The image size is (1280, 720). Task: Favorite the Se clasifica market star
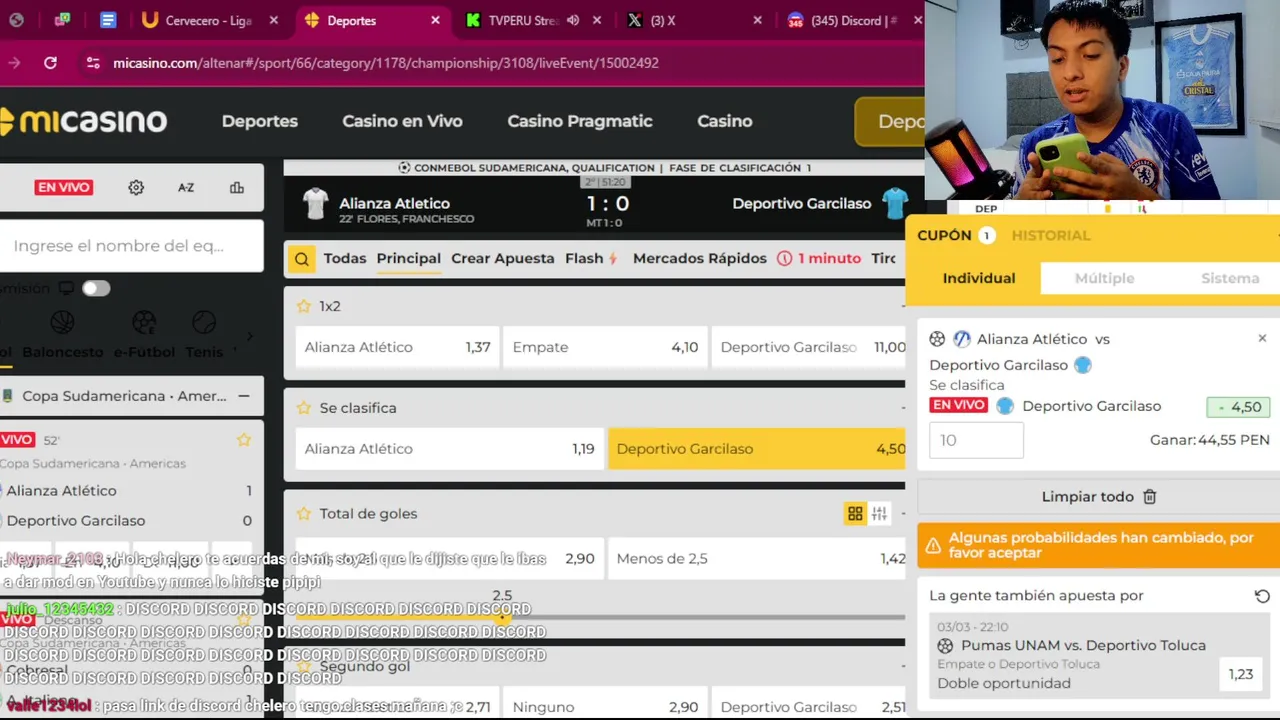click(304, 408)
